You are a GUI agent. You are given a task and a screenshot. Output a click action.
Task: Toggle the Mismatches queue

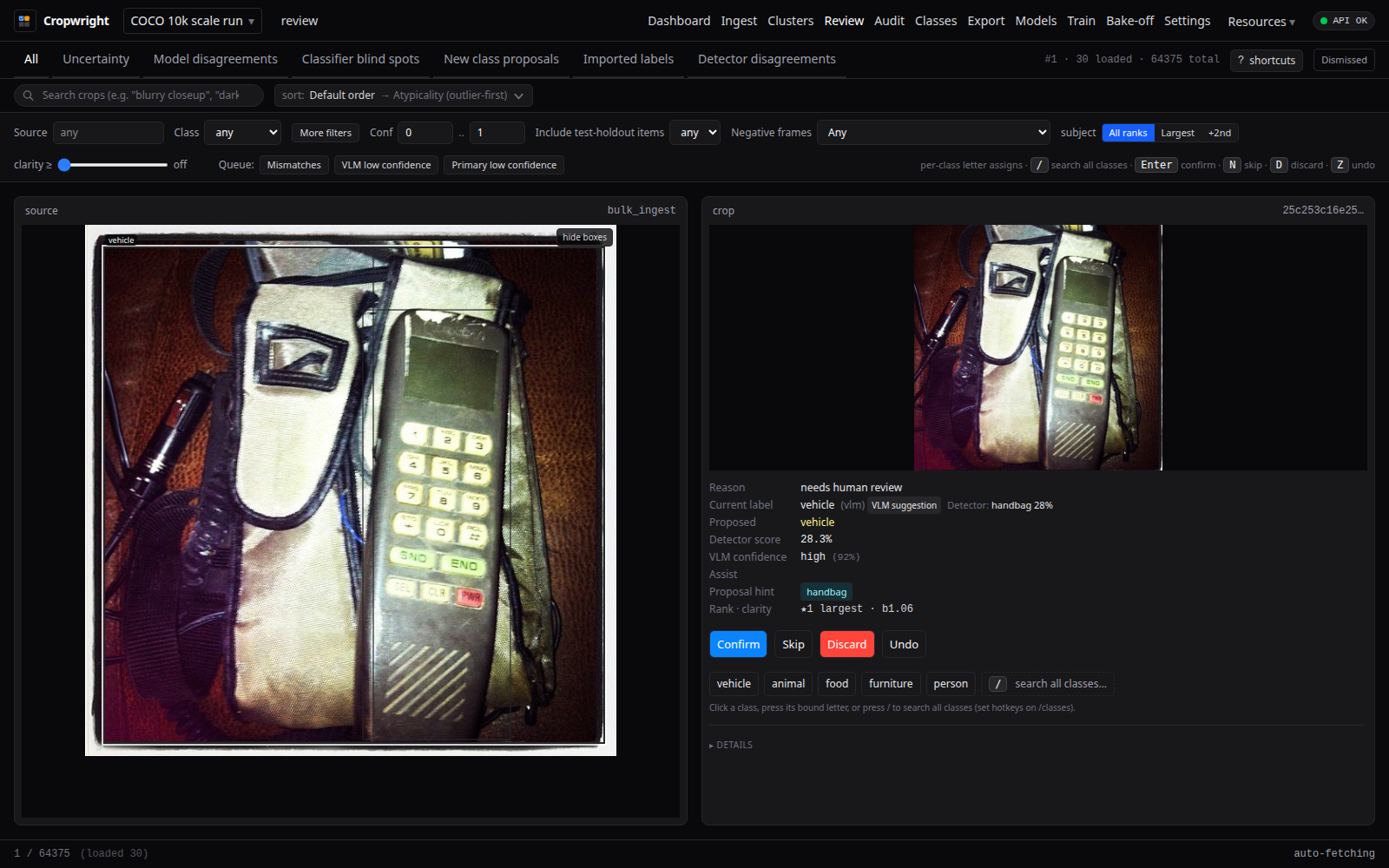[293, 165]
